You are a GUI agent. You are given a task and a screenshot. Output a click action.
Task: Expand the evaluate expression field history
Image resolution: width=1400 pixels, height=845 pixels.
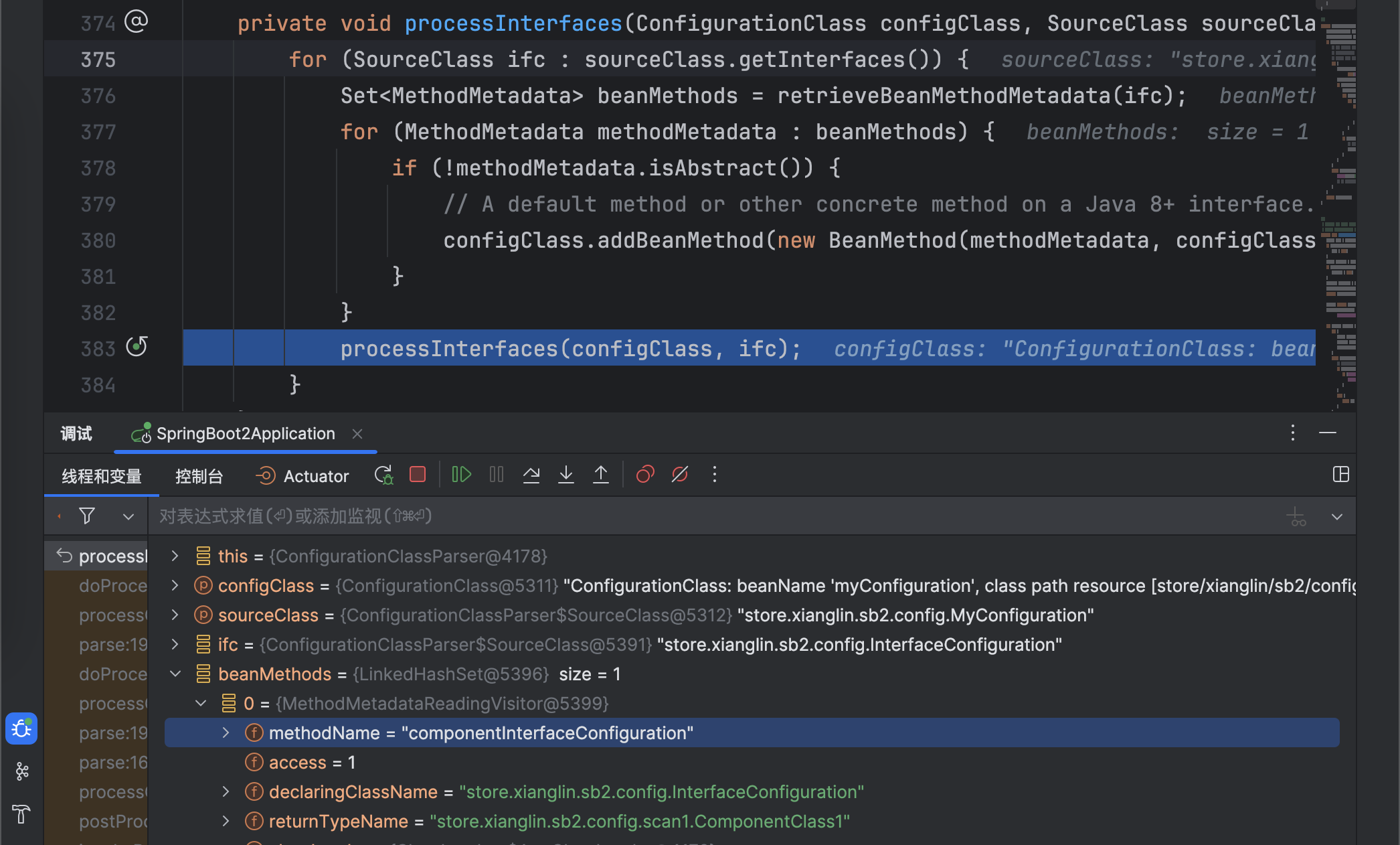[1337, 516]
